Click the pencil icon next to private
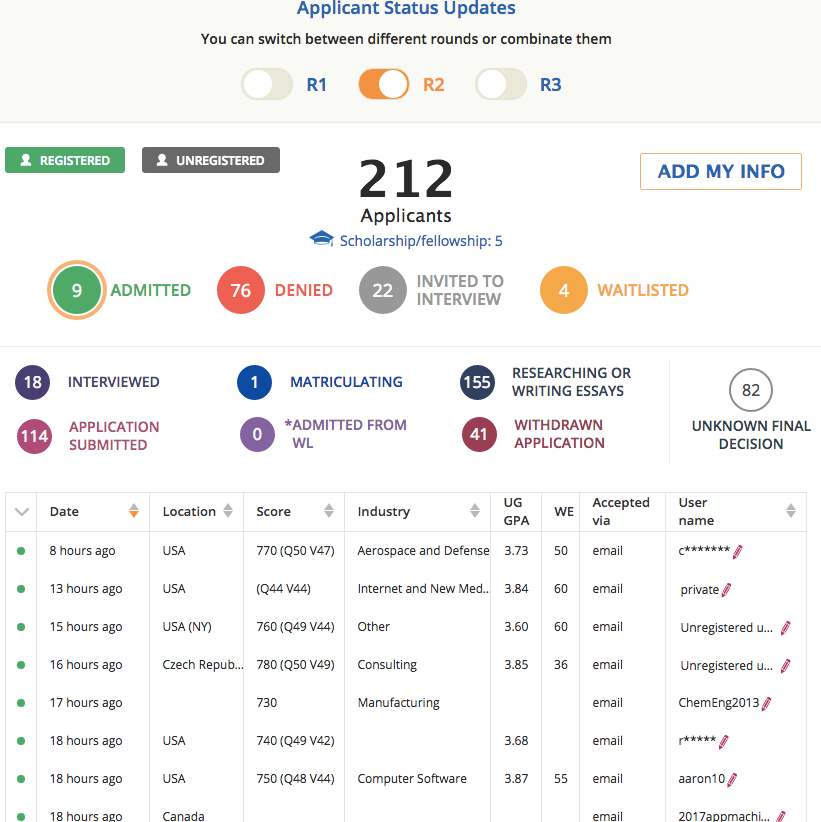Image resolution: width=821 pixels, height=822 pixels. (x=726, y=589)
